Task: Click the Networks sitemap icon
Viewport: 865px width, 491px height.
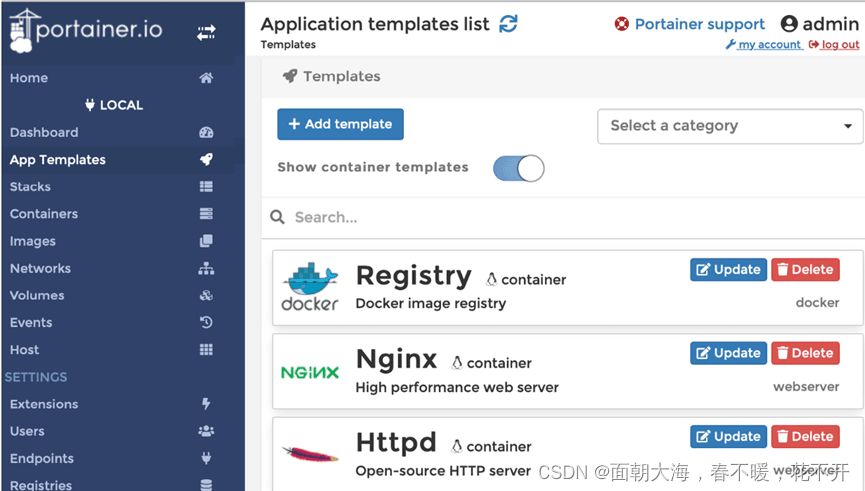Action: coord(206,268)
